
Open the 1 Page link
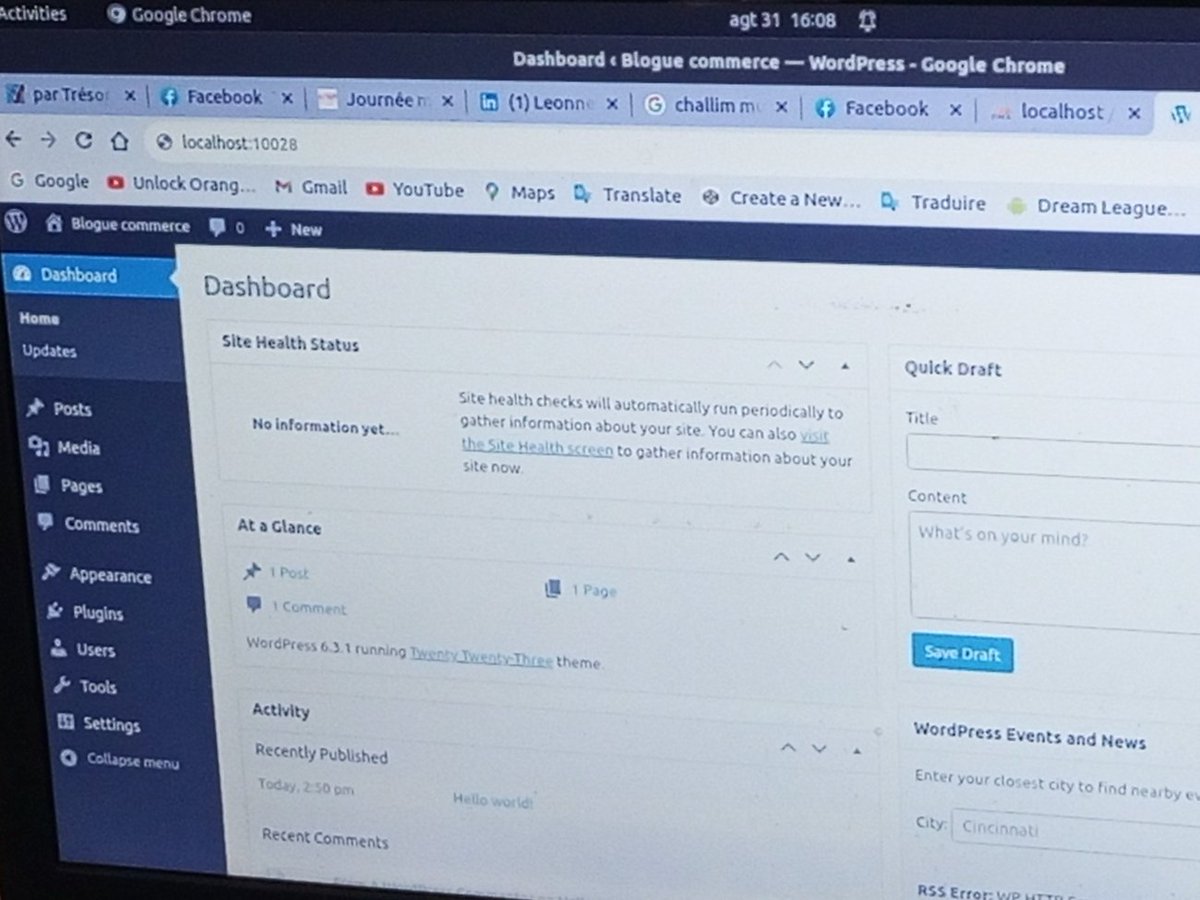pos(594,590)
